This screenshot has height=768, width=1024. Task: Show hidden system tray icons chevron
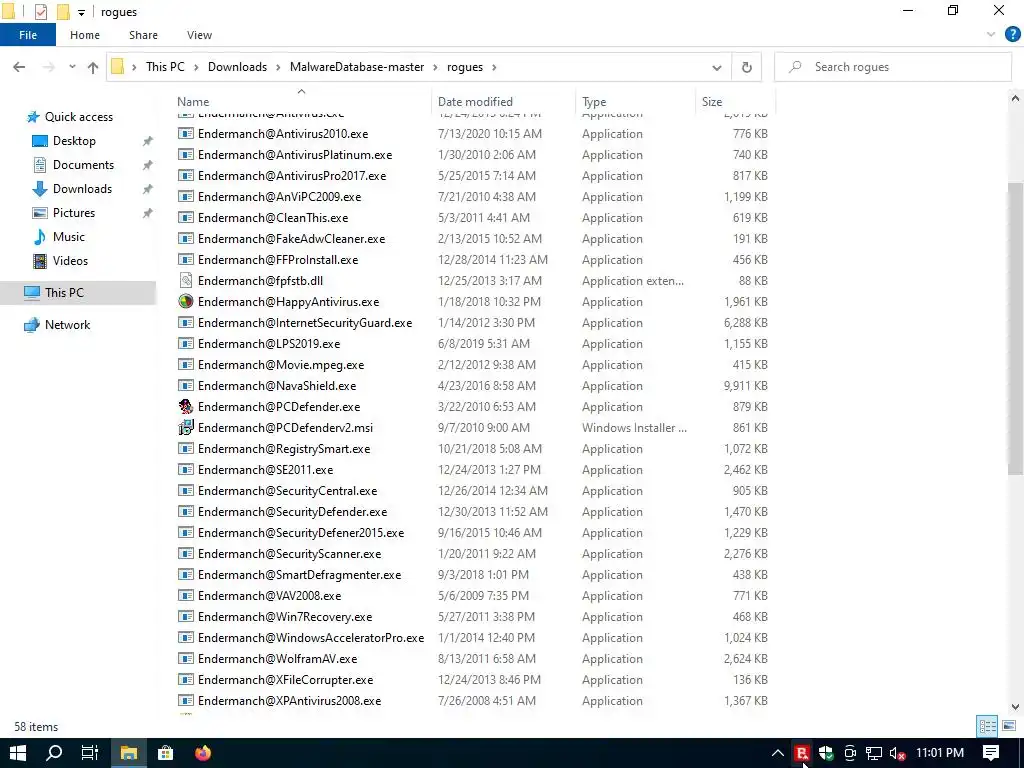coord(777,753)
